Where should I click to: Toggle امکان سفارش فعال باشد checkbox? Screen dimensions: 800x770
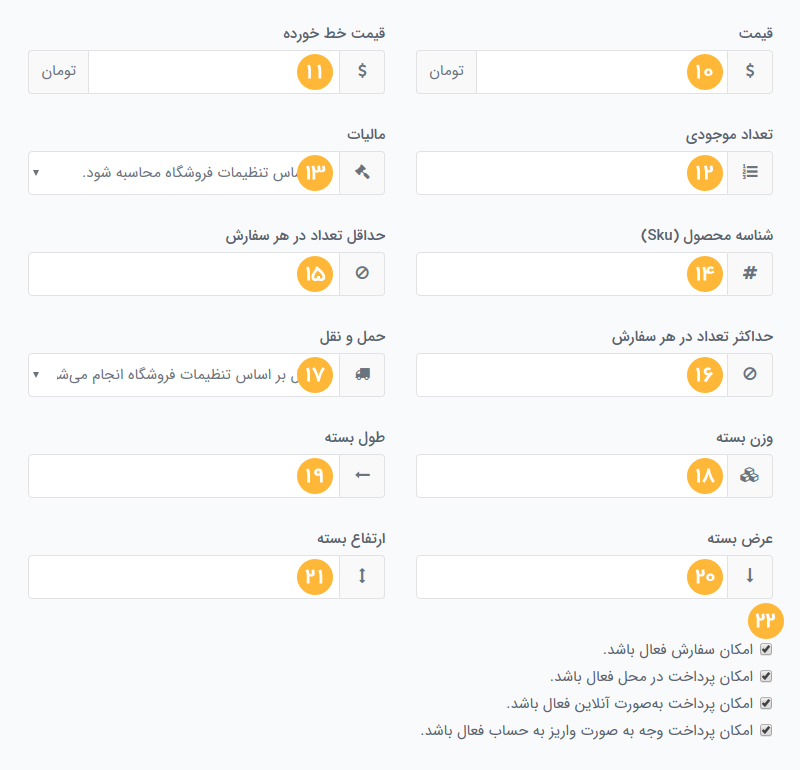coord(767,649)
